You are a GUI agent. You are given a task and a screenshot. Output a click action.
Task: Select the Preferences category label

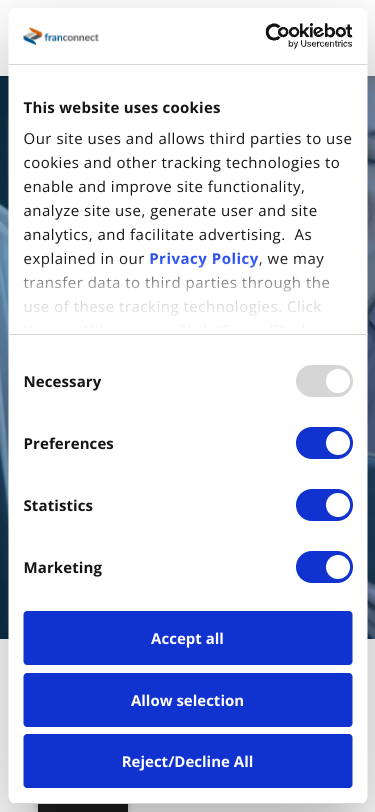[68, 444]
